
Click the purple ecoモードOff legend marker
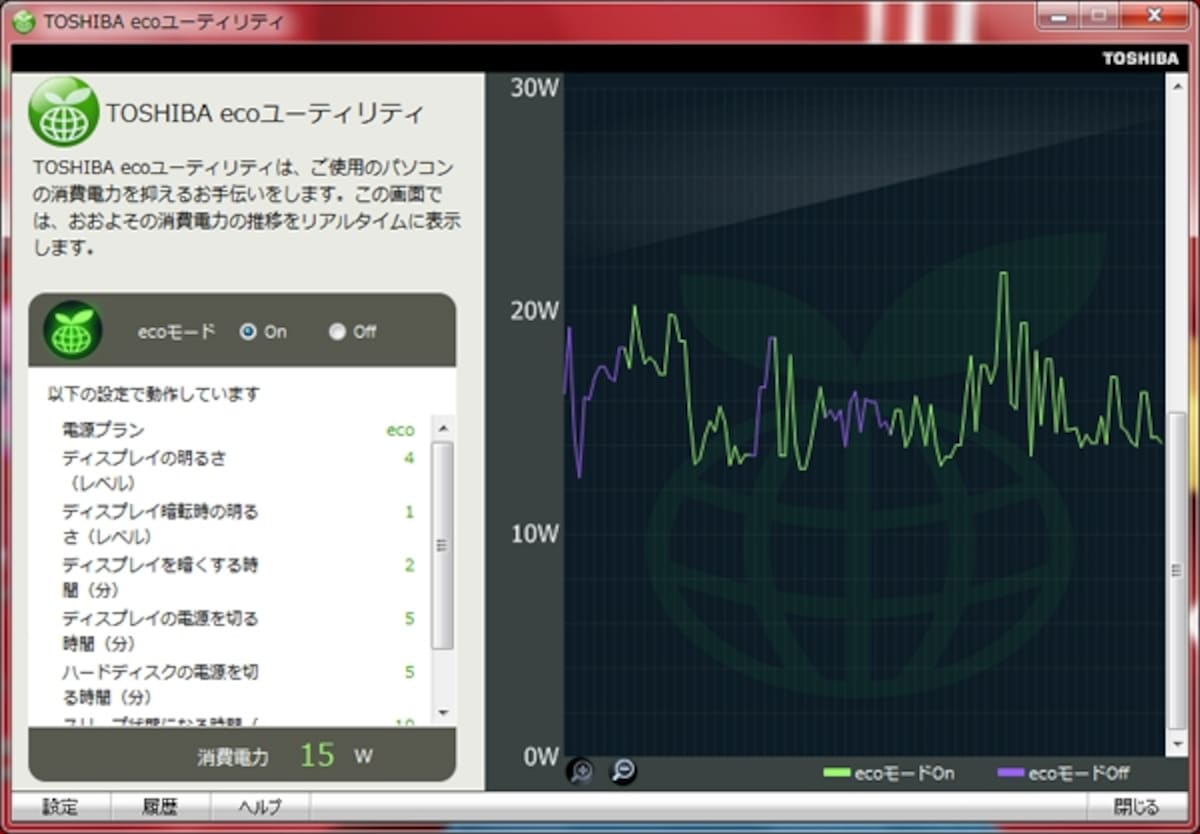coord(1011,773)
